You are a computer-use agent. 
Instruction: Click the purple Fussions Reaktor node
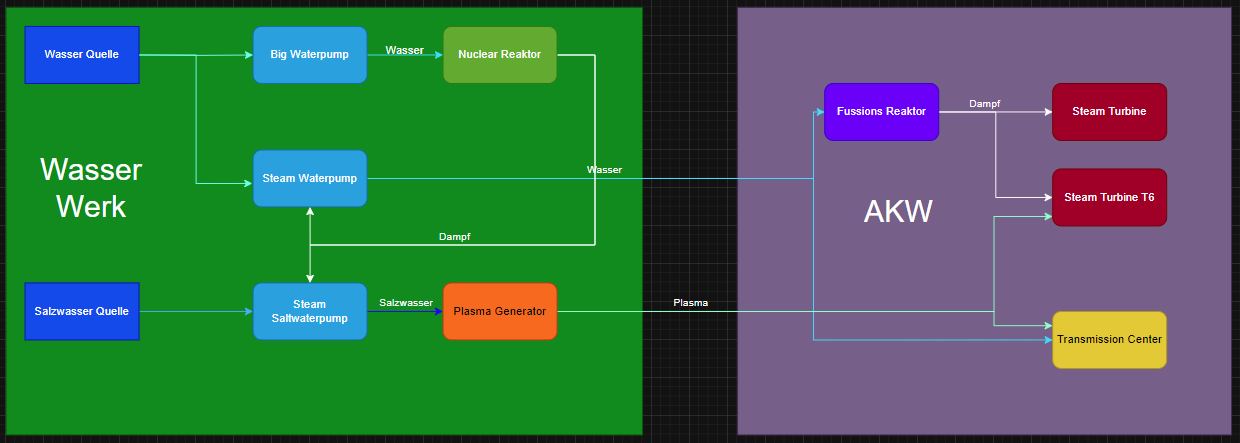[x=881, y=112]
